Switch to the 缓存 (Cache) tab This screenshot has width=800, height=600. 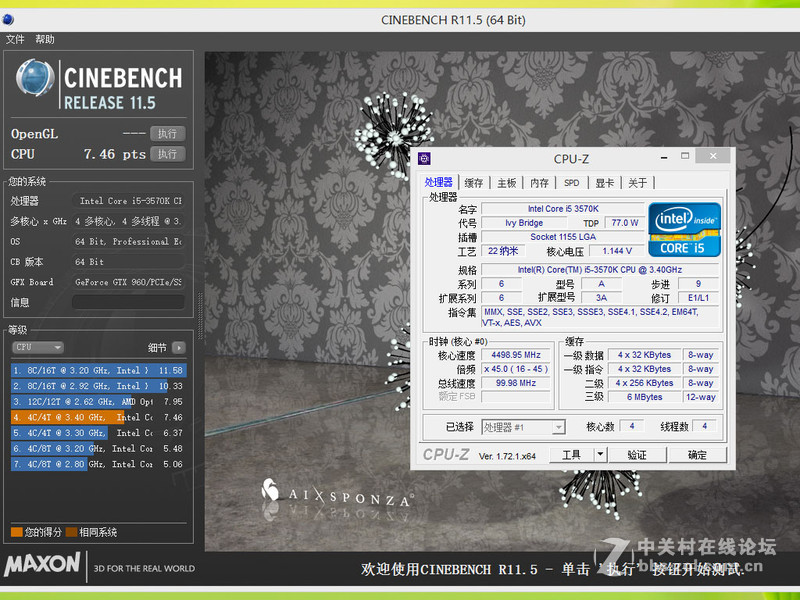pos(474,182)
